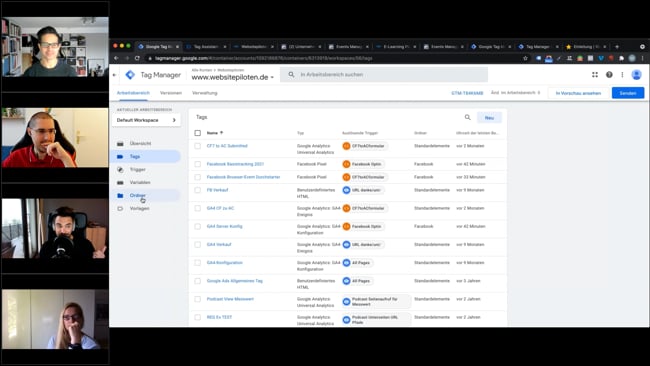This screenshot has height=366, width=650.
Task: Switch to the Versionen tab
Action: point(171,93)
